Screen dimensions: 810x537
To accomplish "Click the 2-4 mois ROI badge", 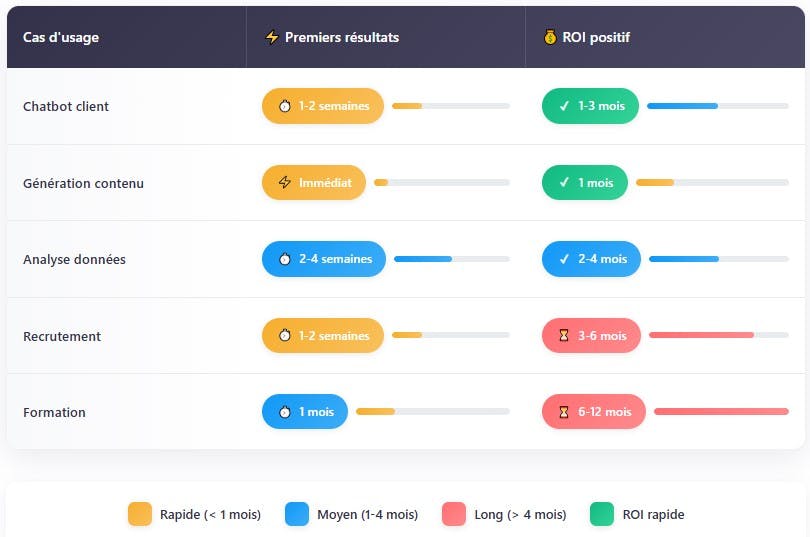I will [591, 259].
